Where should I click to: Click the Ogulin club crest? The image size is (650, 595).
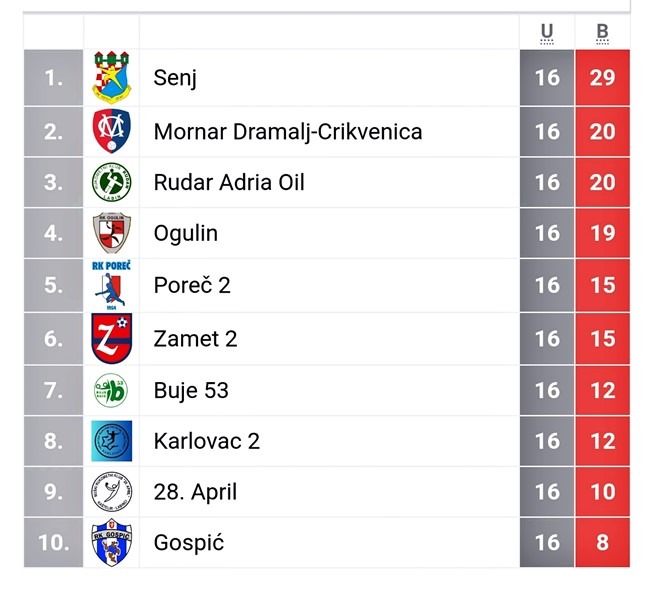111,233
